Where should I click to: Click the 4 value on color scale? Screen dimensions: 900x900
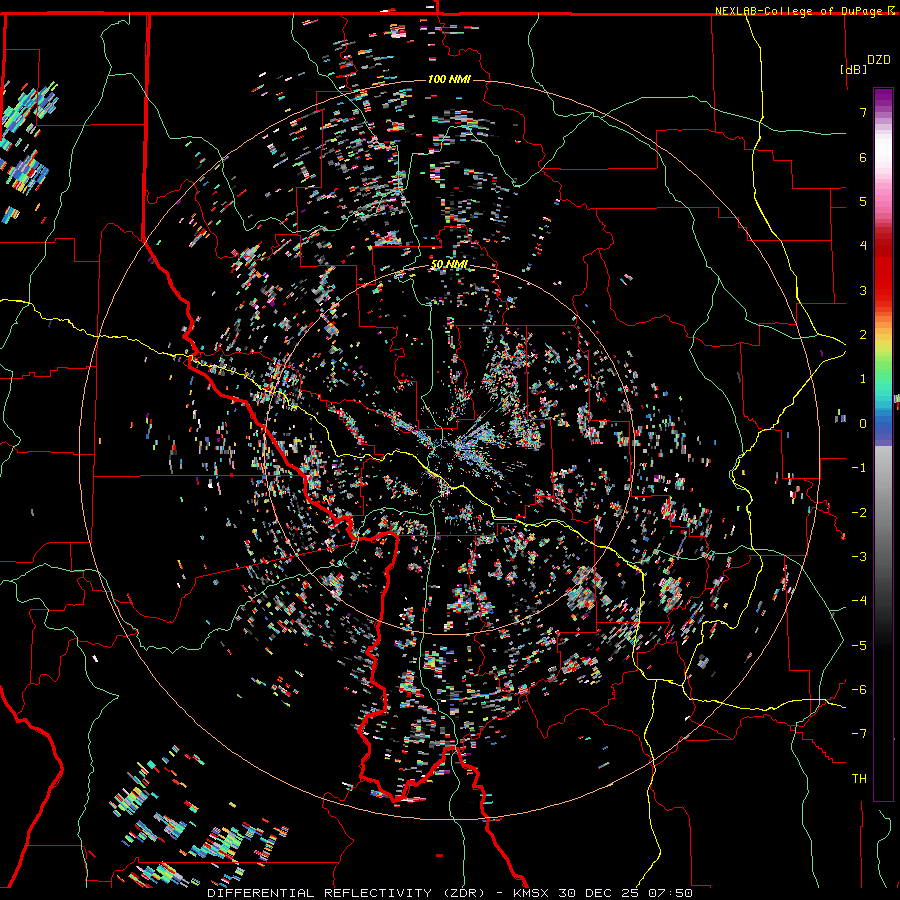863,246
